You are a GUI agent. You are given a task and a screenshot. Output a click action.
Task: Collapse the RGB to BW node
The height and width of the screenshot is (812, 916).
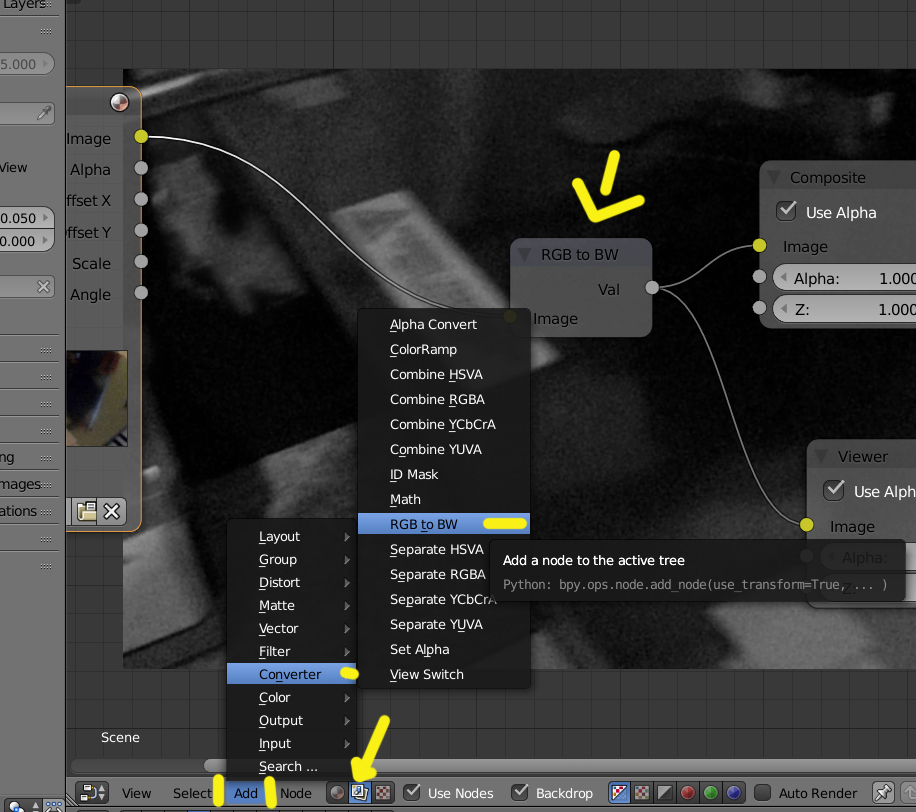[525, 255]
